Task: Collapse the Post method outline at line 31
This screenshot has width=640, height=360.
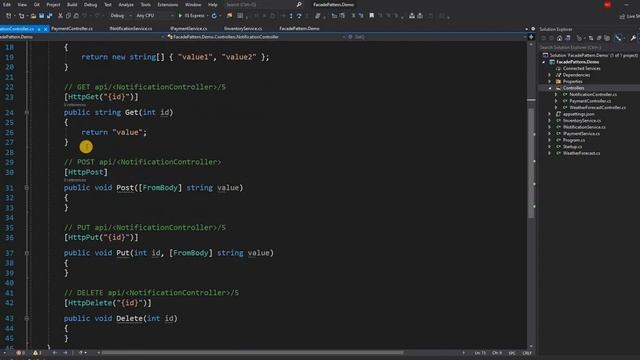Action: point(27,188)
